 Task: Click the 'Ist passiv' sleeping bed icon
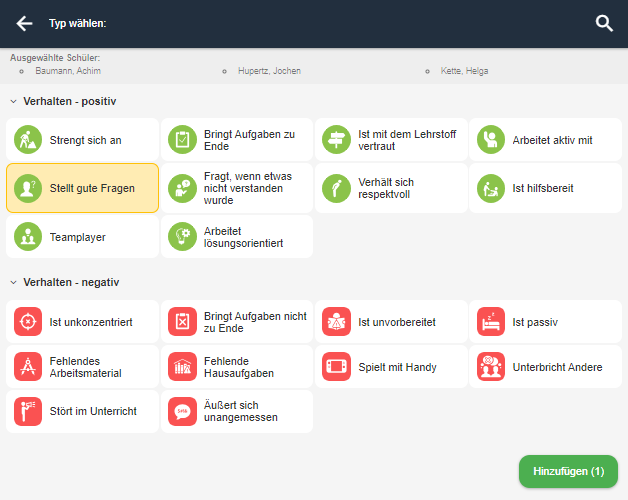[x=491, y=321]
